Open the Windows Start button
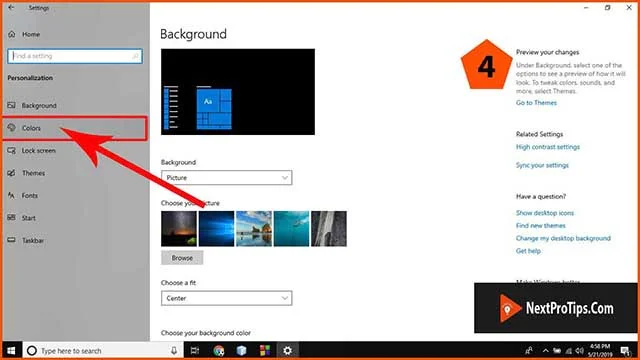 11,351
